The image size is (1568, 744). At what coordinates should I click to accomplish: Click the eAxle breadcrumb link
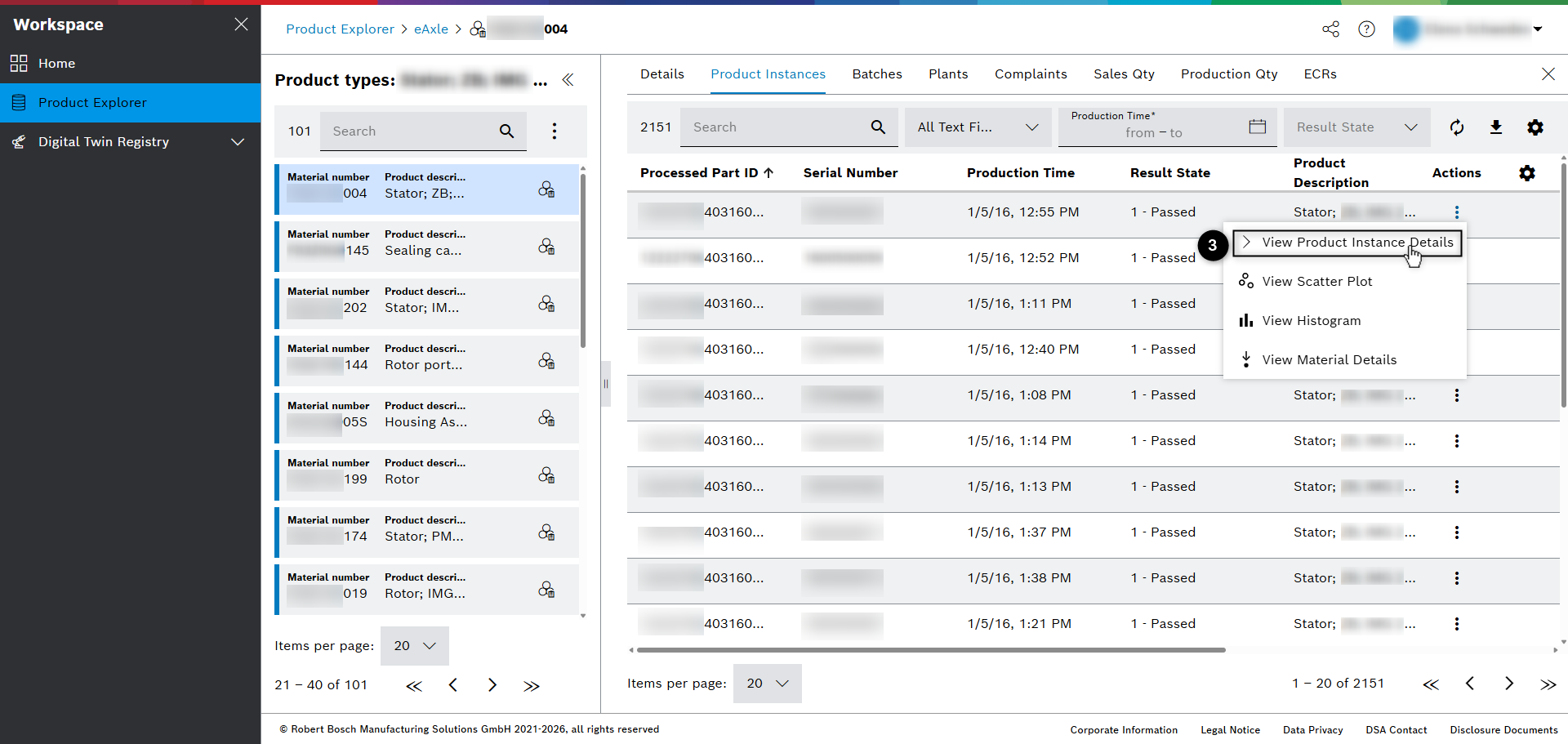(431, 29)
